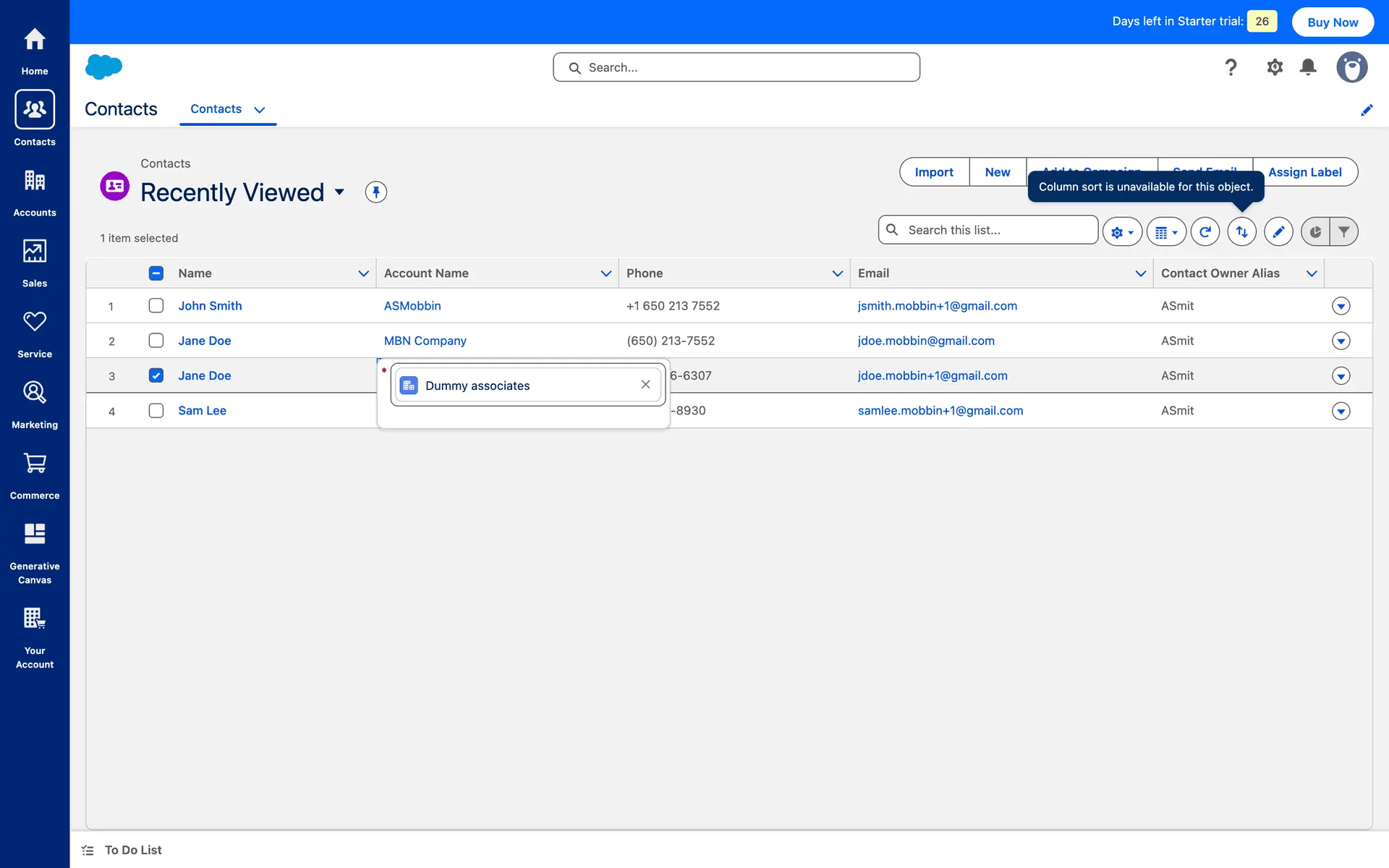This screenshot has width=1389, height=868.
Task: Pin the Recently Viewed list view
Action: tap(375, 192)
